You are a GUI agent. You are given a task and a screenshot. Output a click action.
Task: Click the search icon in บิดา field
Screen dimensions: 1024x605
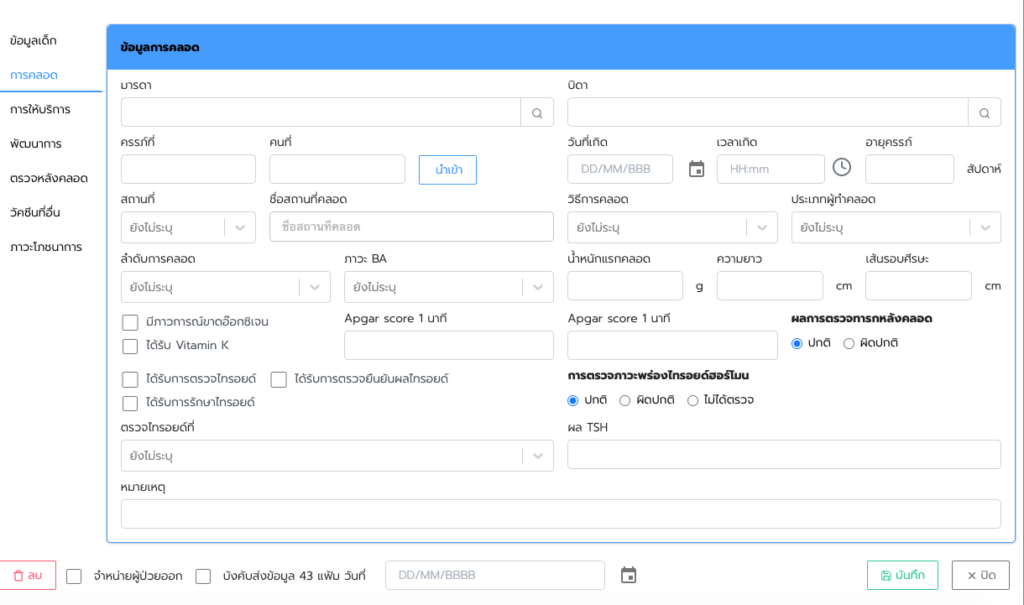[984, 113]
